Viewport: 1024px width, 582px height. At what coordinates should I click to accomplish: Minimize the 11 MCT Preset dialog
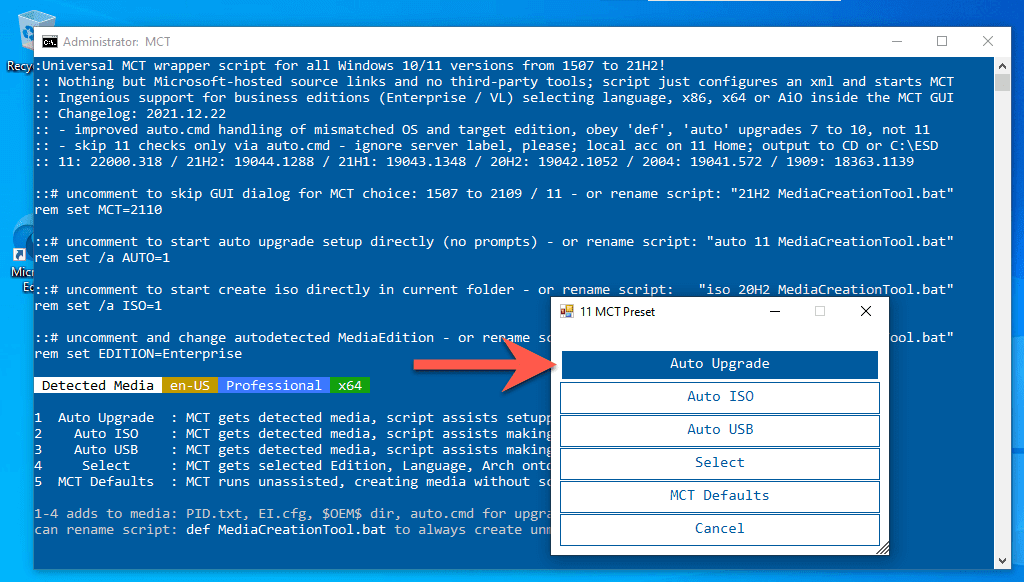(x=774, y=311)
